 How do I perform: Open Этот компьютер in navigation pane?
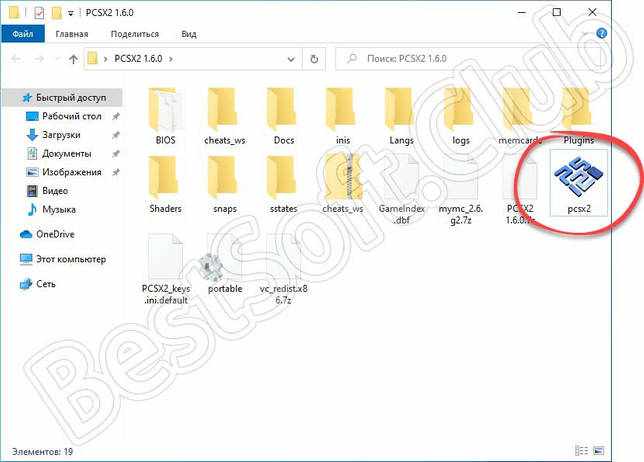point(63,259)
